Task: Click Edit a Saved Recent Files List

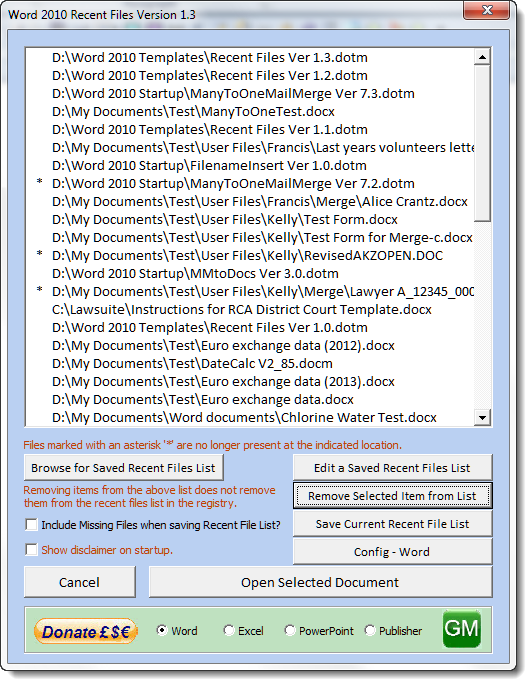Action: coord(392,468)
